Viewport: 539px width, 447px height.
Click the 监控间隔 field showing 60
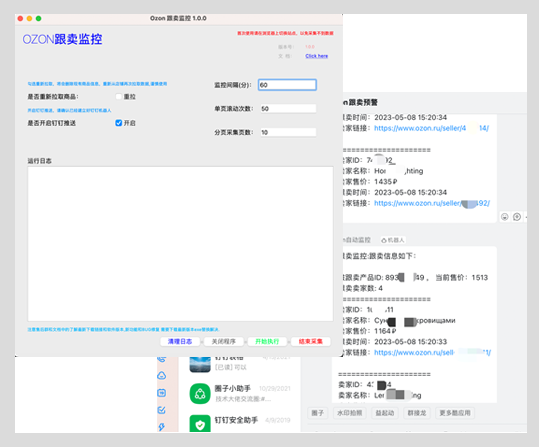(287, 85)
